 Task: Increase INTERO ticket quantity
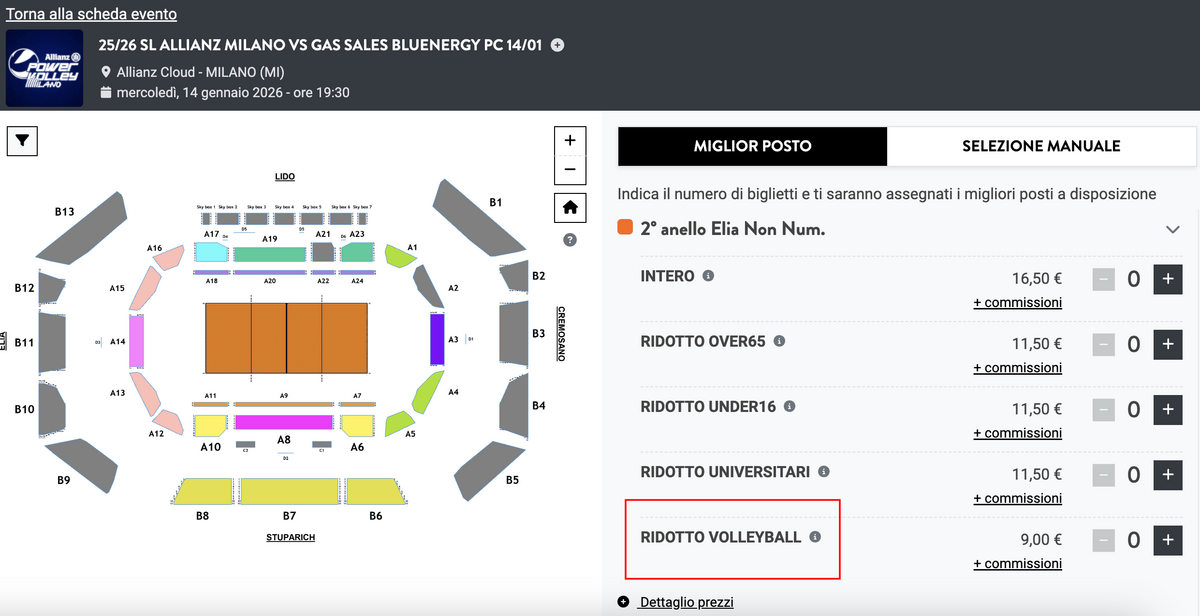coord(1168,279)
